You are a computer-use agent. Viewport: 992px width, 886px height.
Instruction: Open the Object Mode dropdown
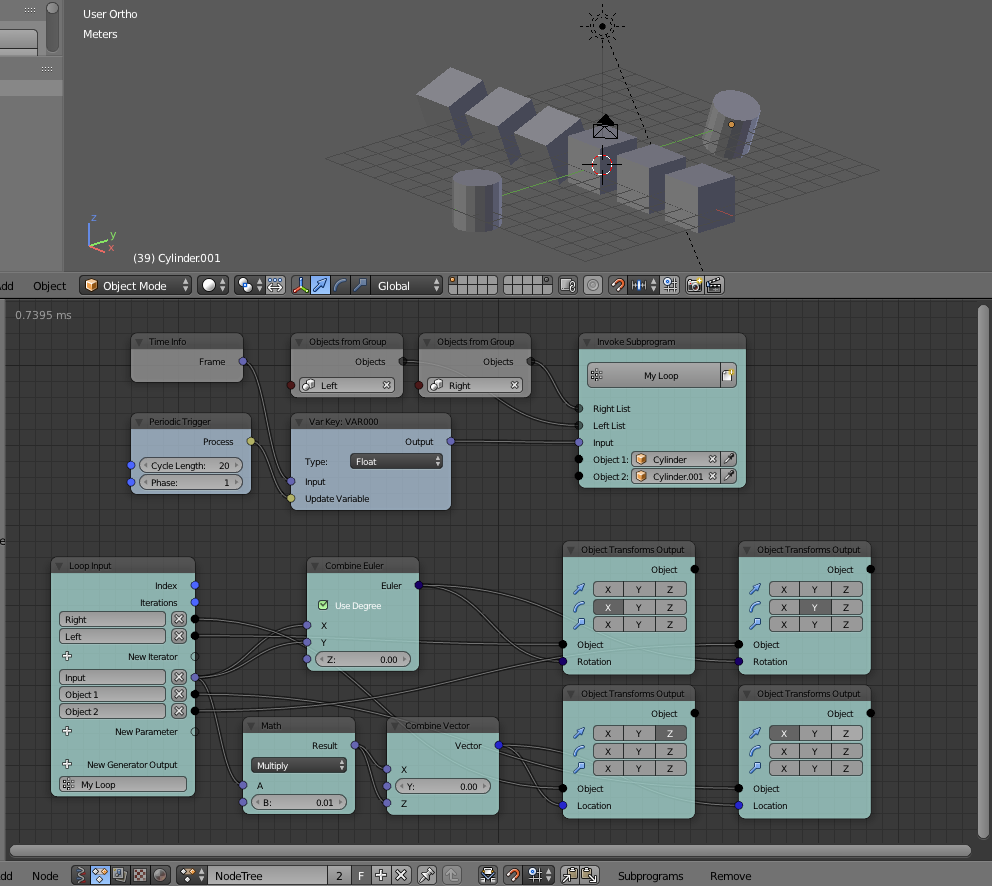[x=135, y=285]
